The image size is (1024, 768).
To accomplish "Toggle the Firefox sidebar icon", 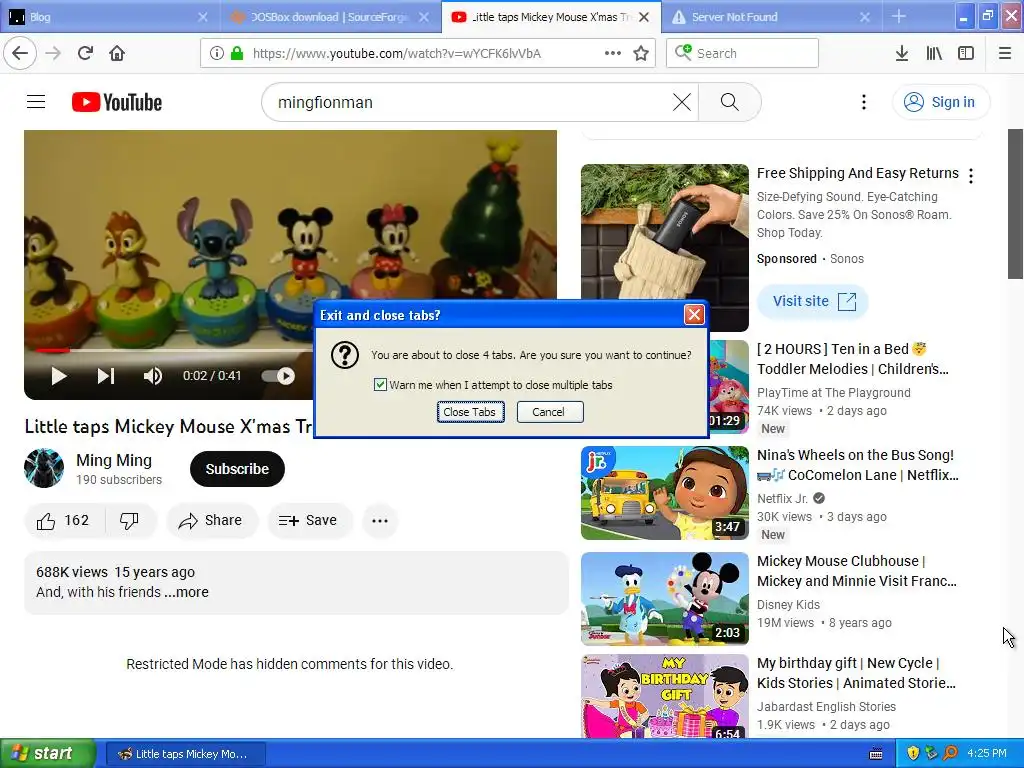I will click(x=966, y=53).
